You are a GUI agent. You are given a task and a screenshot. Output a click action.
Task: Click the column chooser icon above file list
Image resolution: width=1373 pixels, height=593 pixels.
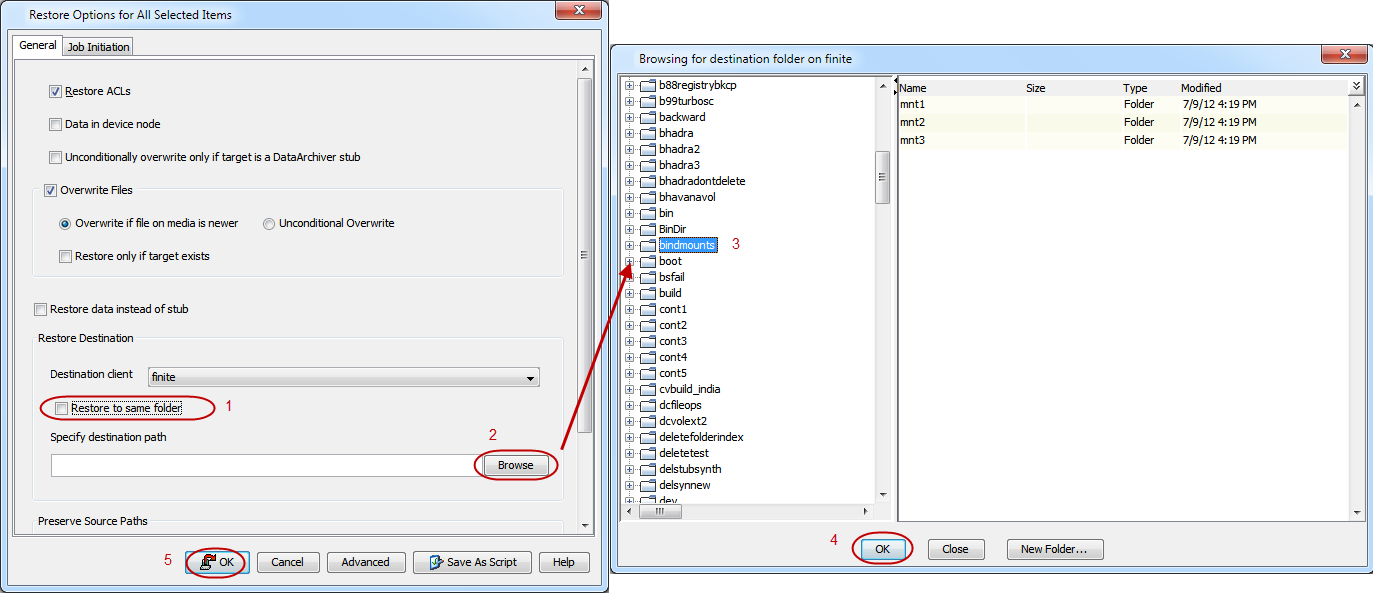tap(1357, 87)
